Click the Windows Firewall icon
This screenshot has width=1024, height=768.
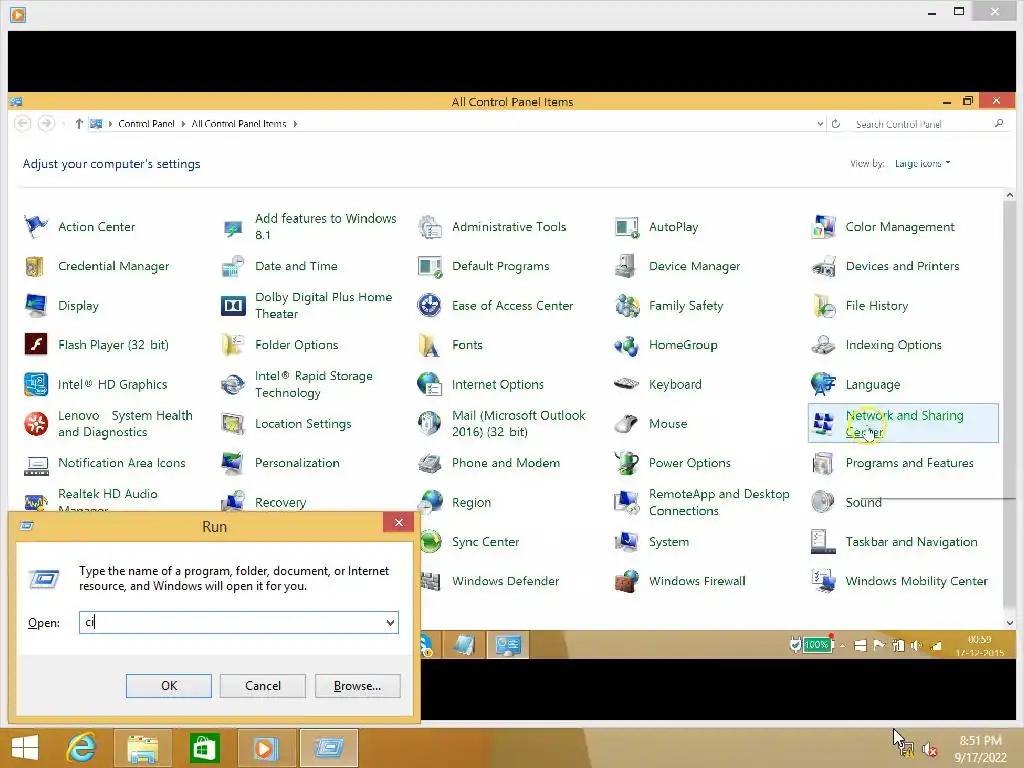pyautogui.click(x=627, y=581)
